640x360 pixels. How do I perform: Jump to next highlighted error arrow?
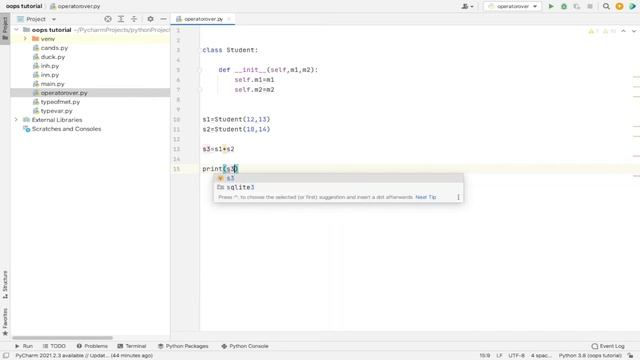634,31
